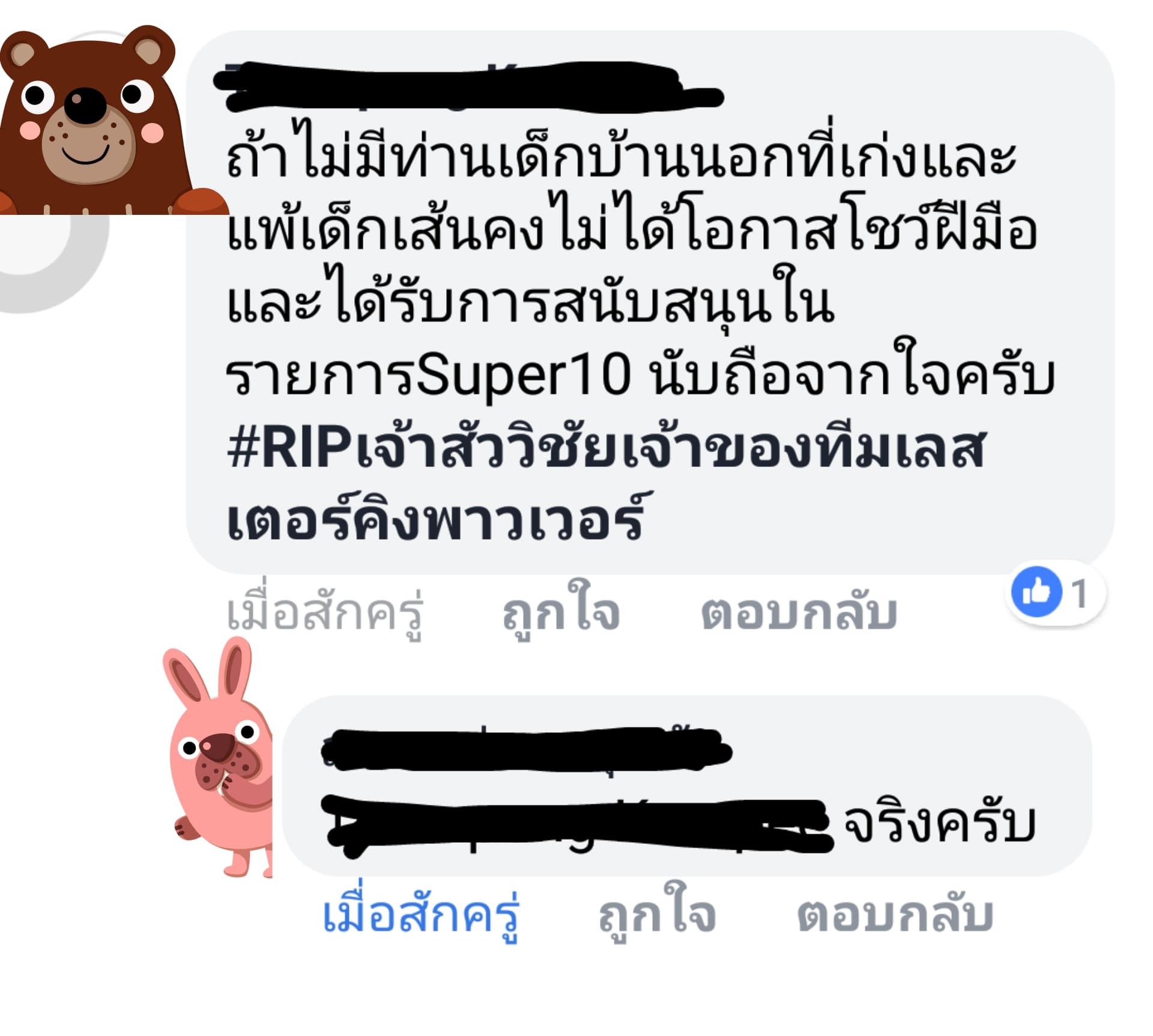
Task: Reply to first comment via ตอบกลับ
Action: (799, 612)
